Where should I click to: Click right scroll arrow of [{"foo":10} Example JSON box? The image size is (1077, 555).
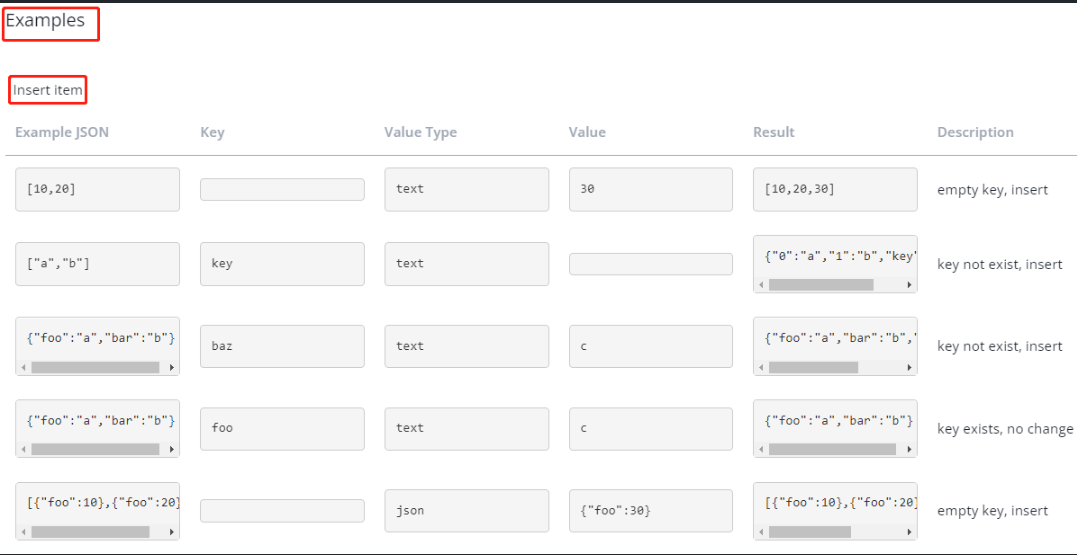click(171, 532)
